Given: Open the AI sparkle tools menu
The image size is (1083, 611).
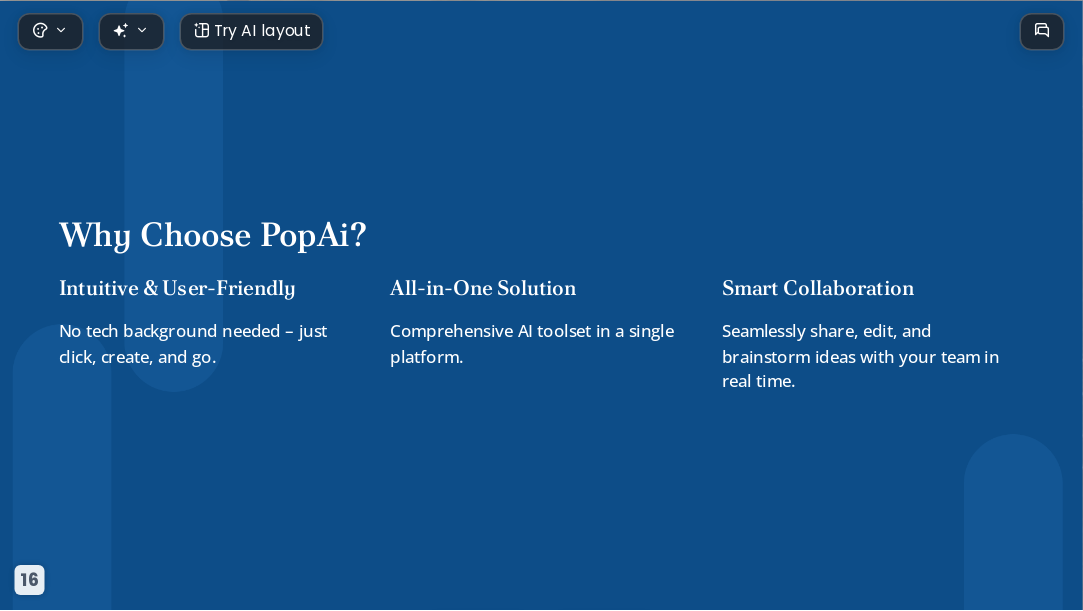Looking at the screenshot, I should click(121, 31).
